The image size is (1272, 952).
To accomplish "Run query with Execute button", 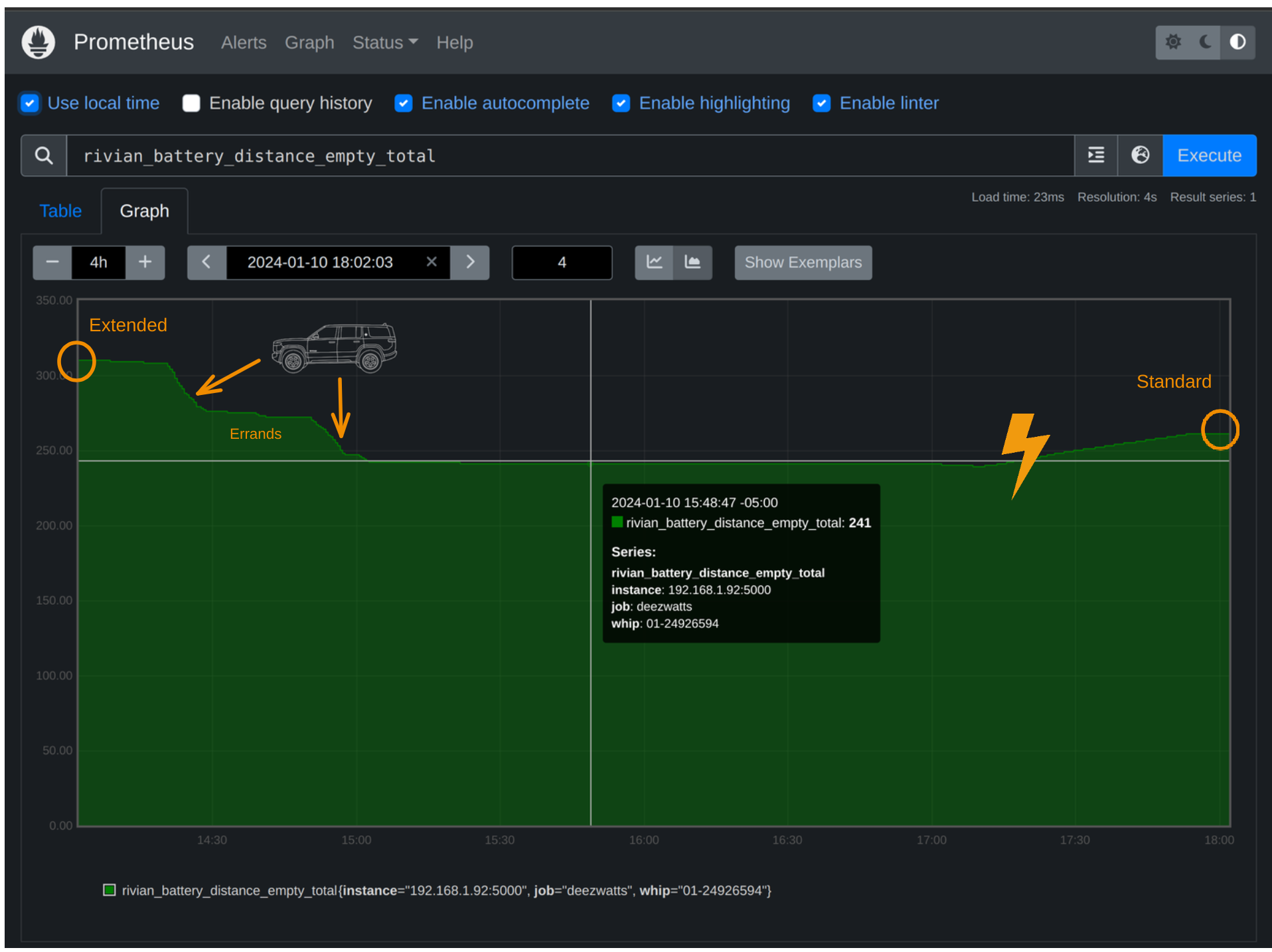I will [x=1208, y=155].
